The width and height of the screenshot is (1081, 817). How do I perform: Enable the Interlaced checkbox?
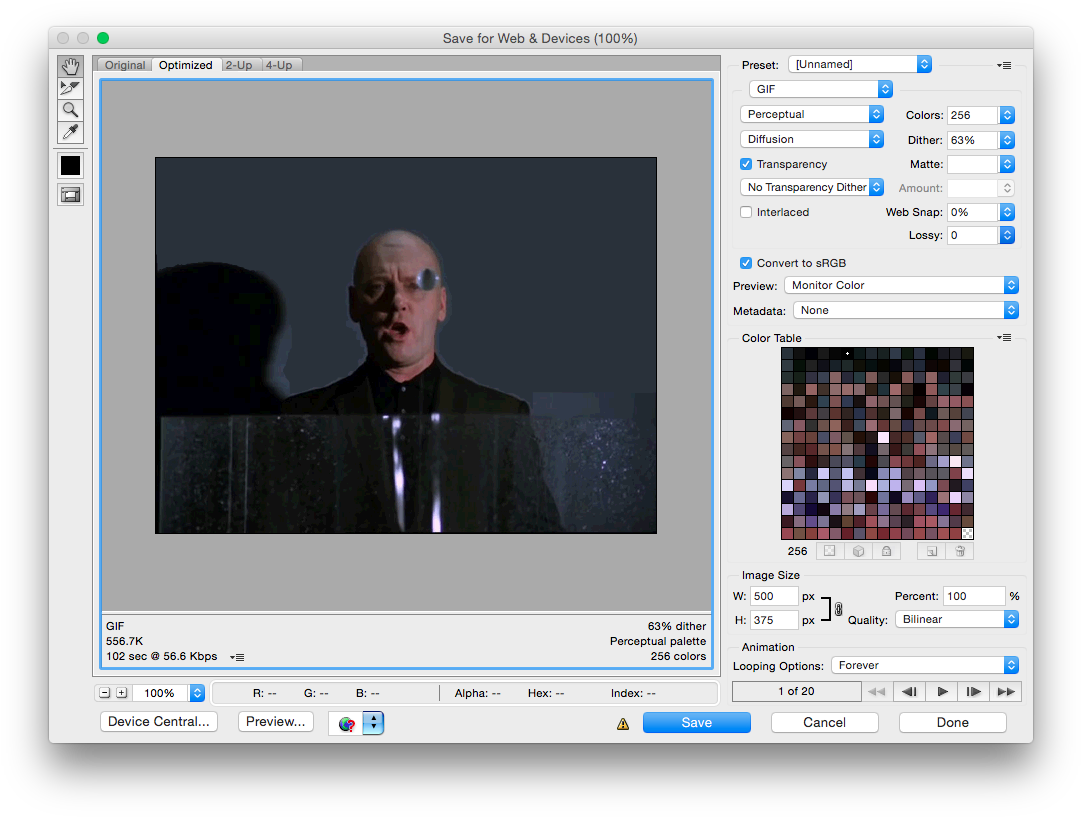coord(746,212)
